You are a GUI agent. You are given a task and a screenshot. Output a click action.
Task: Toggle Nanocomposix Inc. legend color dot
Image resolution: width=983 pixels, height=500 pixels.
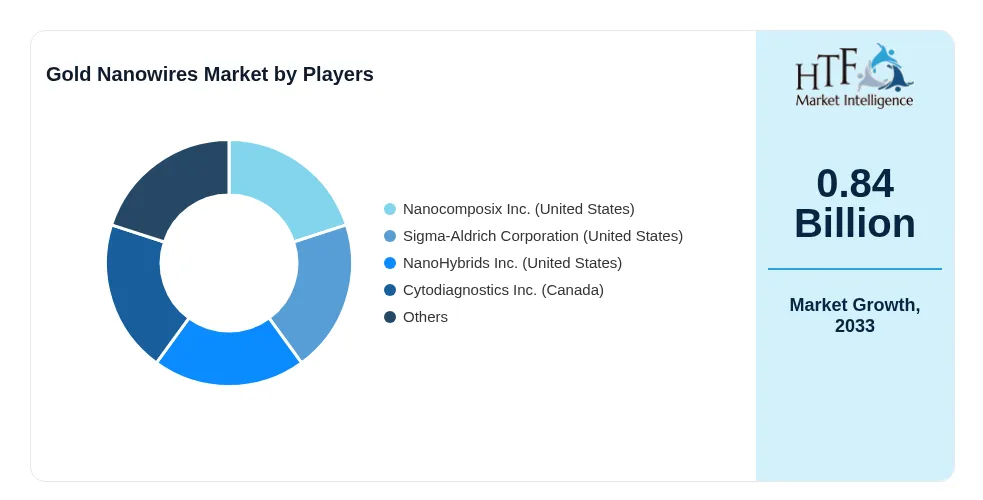point(390,209)
